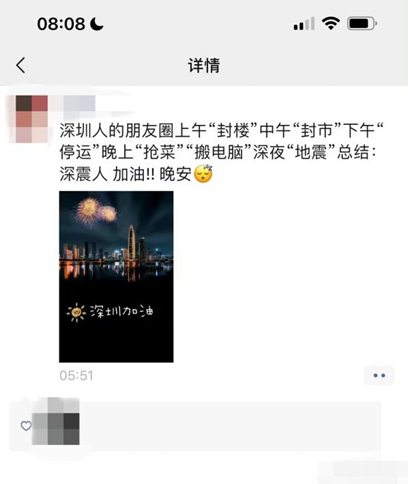Click the Do Not Disturb moon icon

pos(97,24)
